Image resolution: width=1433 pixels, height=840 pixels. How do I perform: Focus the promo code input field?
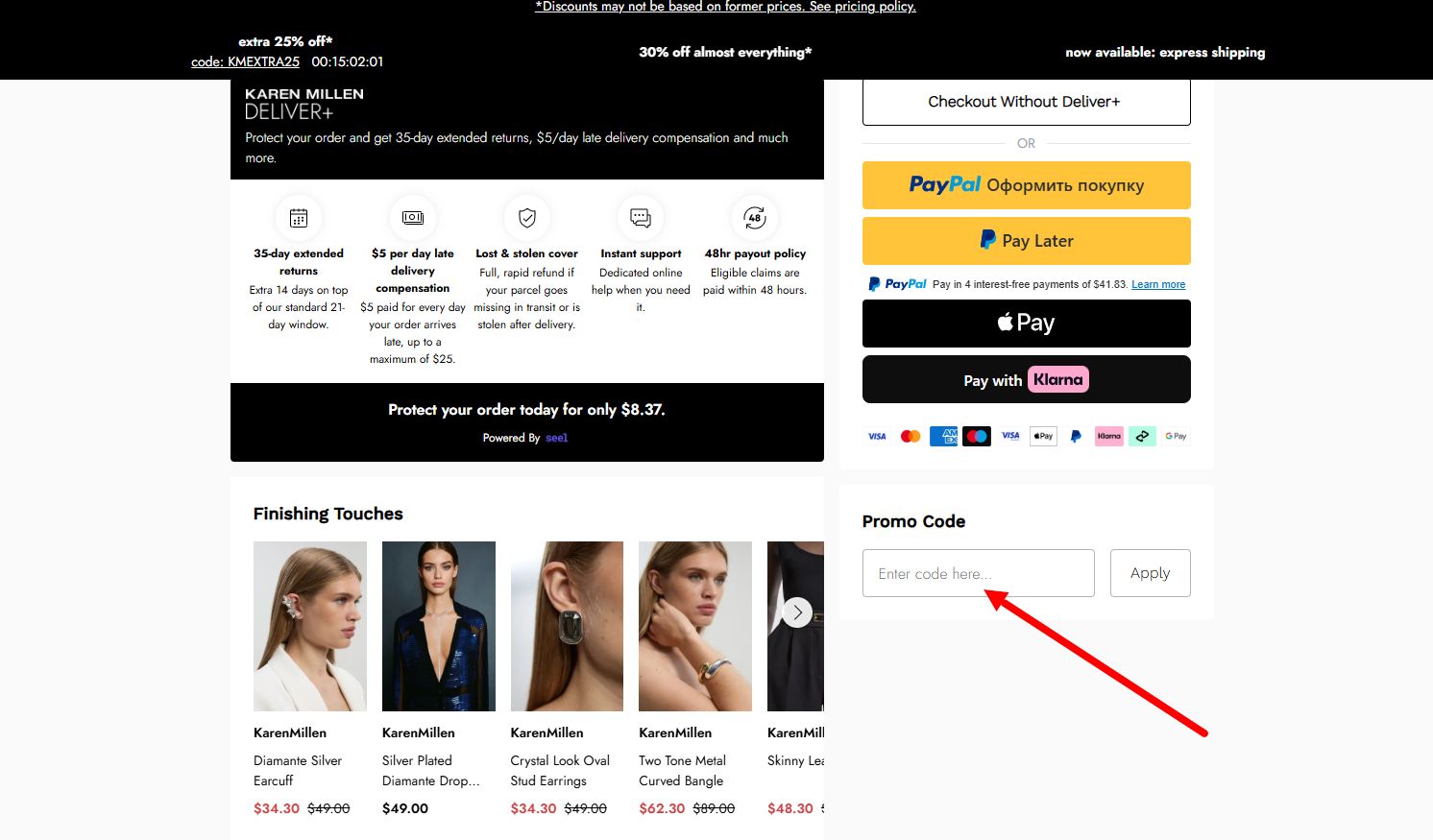pos(978,573)
